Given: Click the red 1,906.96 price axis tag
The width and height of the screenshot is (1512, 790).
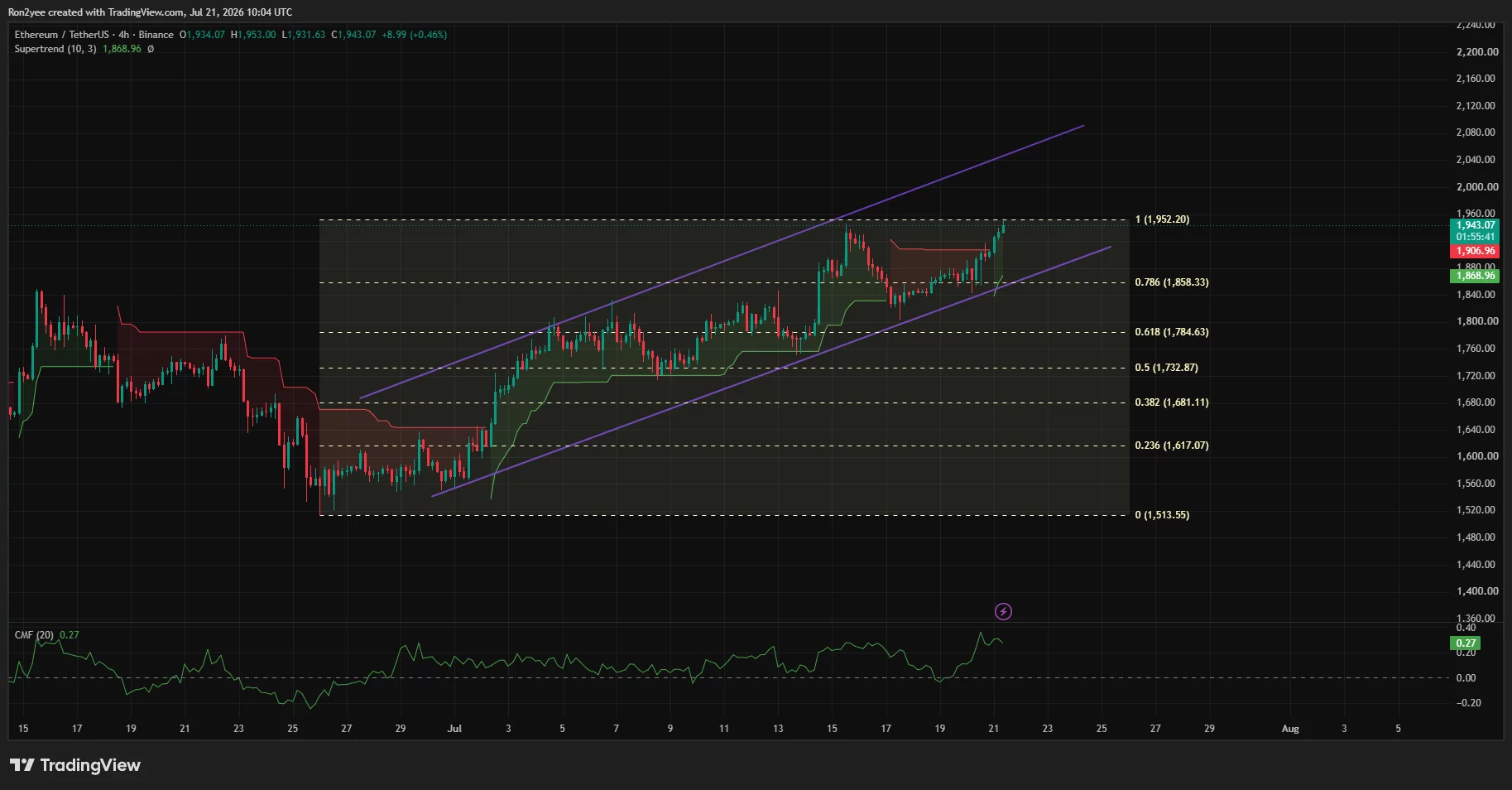Looking at the screenshot, I should [1476, 251].
